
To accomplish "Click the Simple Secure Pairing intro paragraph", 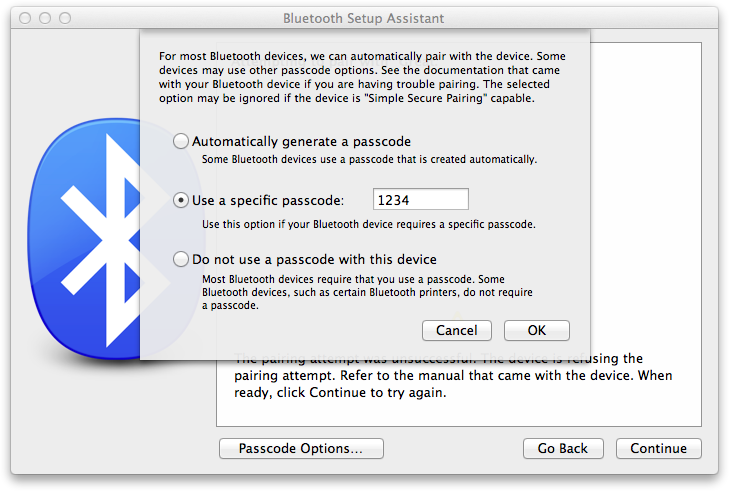I will pos(362,77).
